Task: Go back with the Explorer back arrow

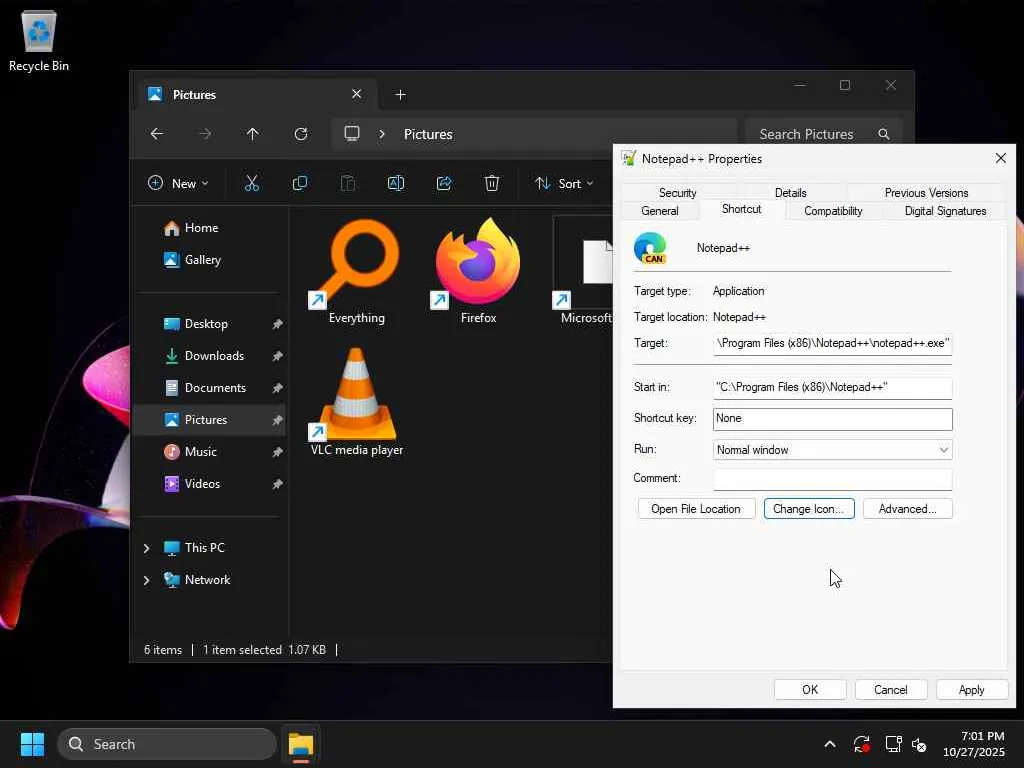Action: click(x=157, y=134)
